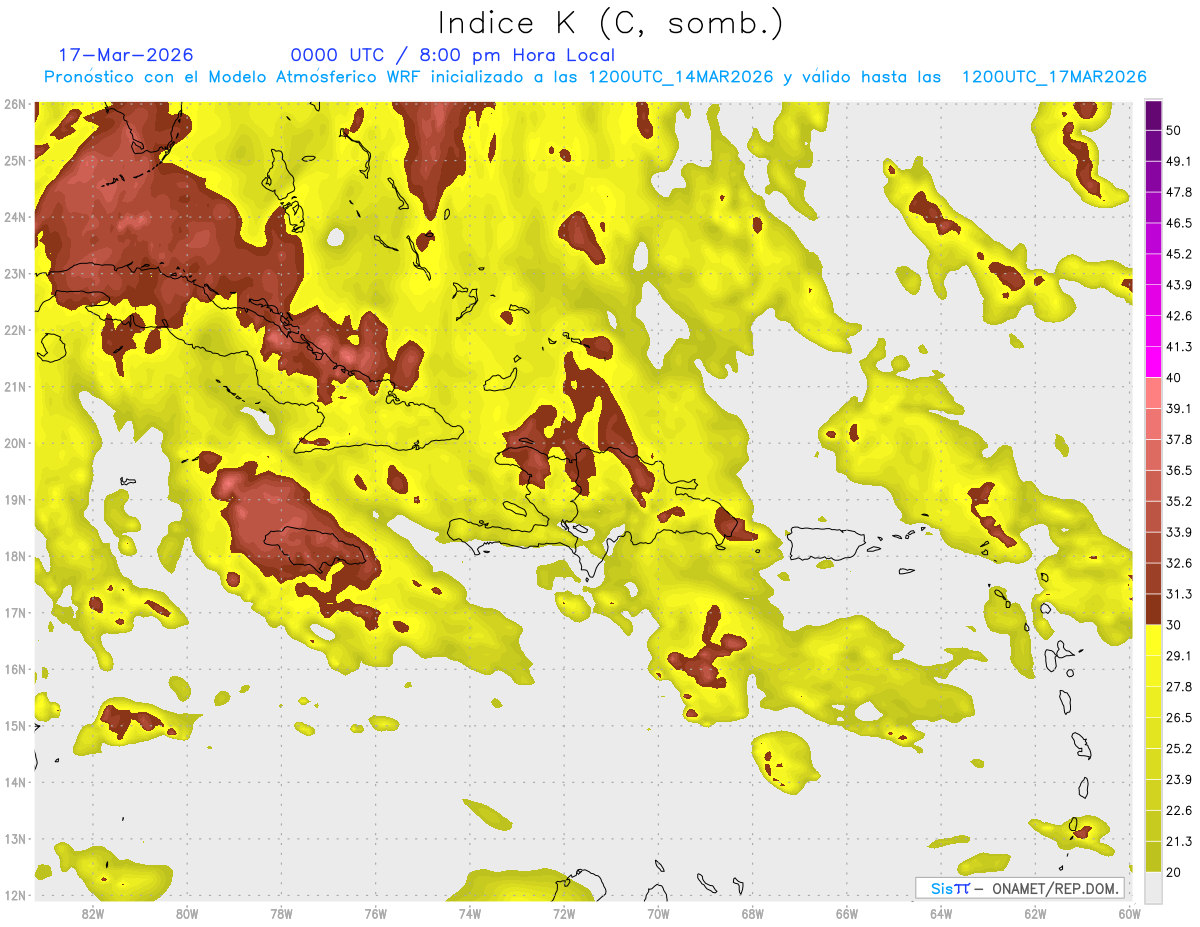Click the "66W" longitude label
1200x927 pixels.
(x=847, y=914)
